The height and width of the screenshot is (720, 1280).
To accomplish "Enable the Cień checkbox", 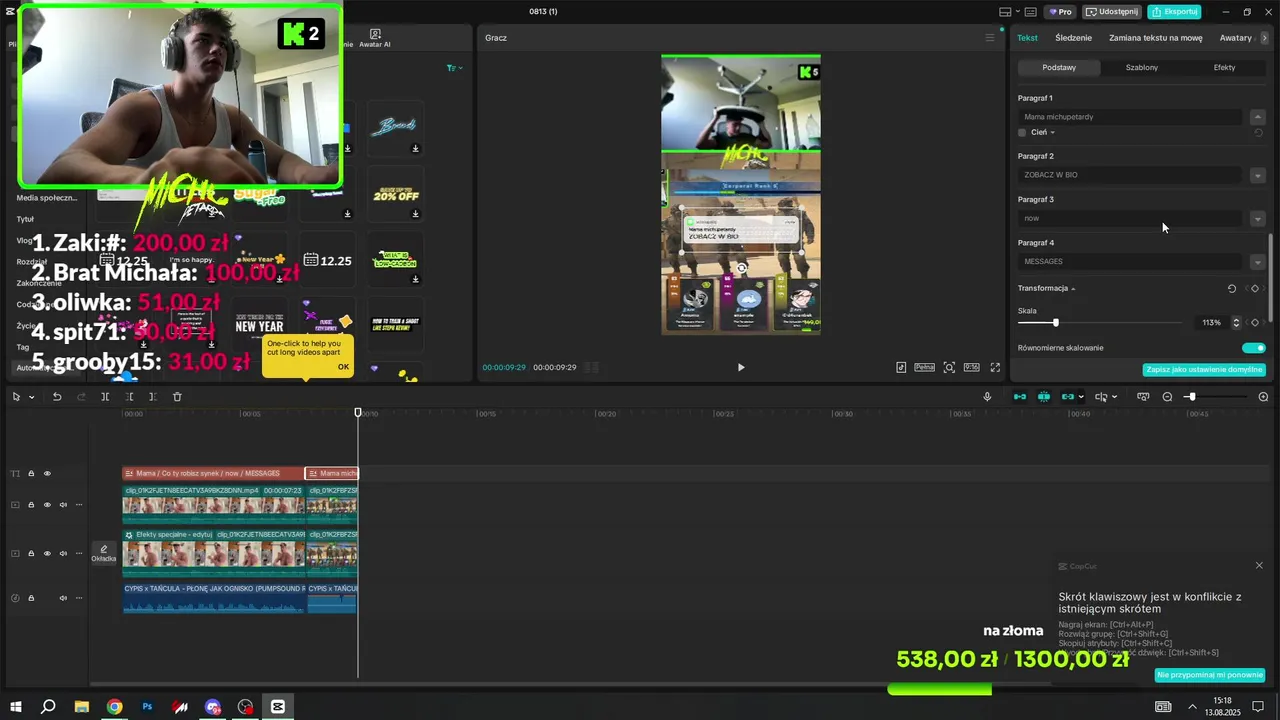I will [x=1022, y=132].
